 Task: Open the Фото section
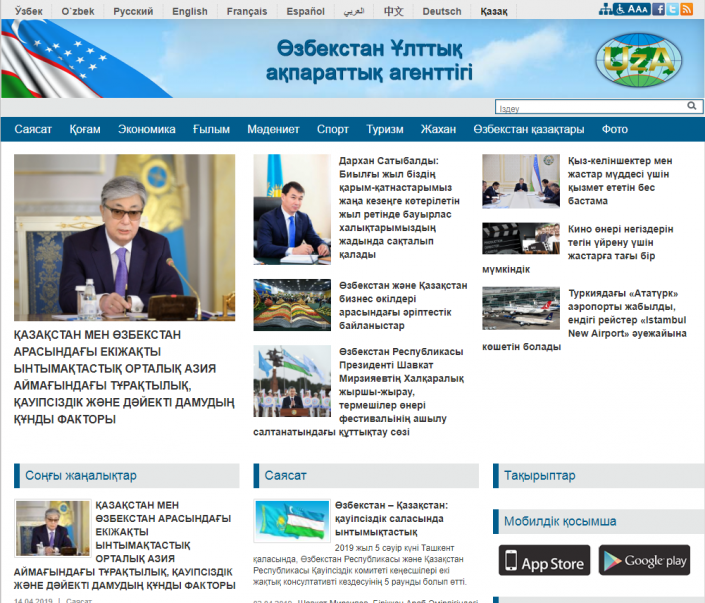(615, 130)
